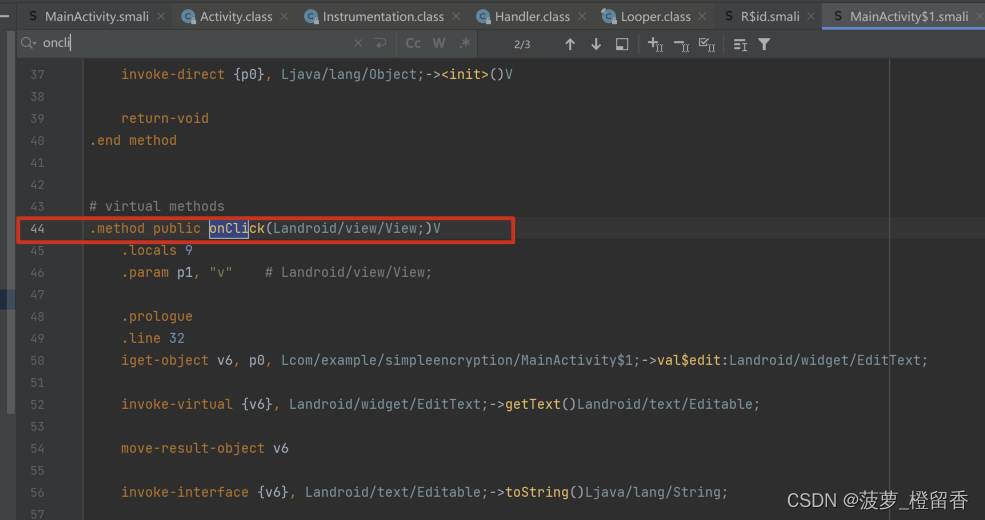
Task: Click '.line 32' on line 49
Action: pos(153,338)
